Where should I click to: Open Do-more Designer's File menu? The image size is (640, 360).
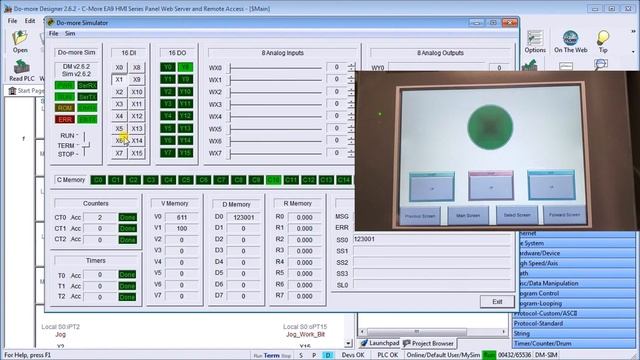tap(12, 20)
